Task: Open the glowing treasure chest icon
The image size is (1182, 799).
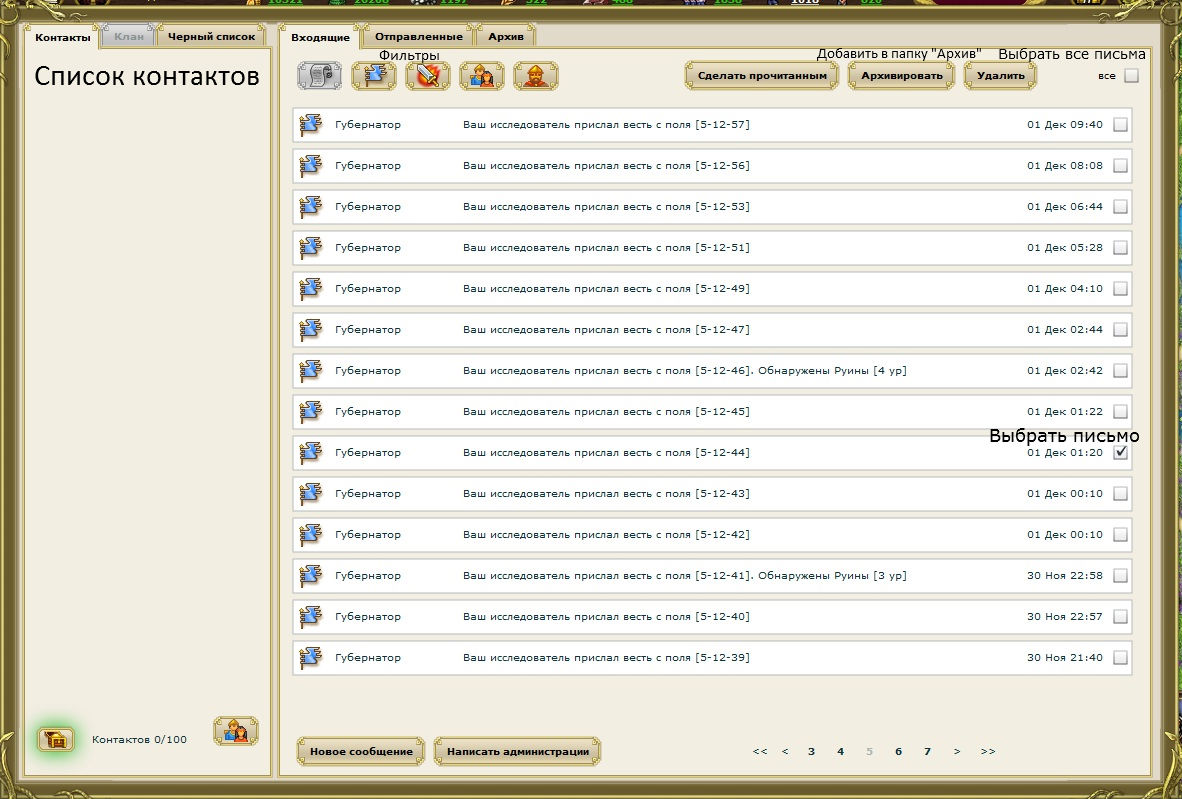Action: click(56, 739)
